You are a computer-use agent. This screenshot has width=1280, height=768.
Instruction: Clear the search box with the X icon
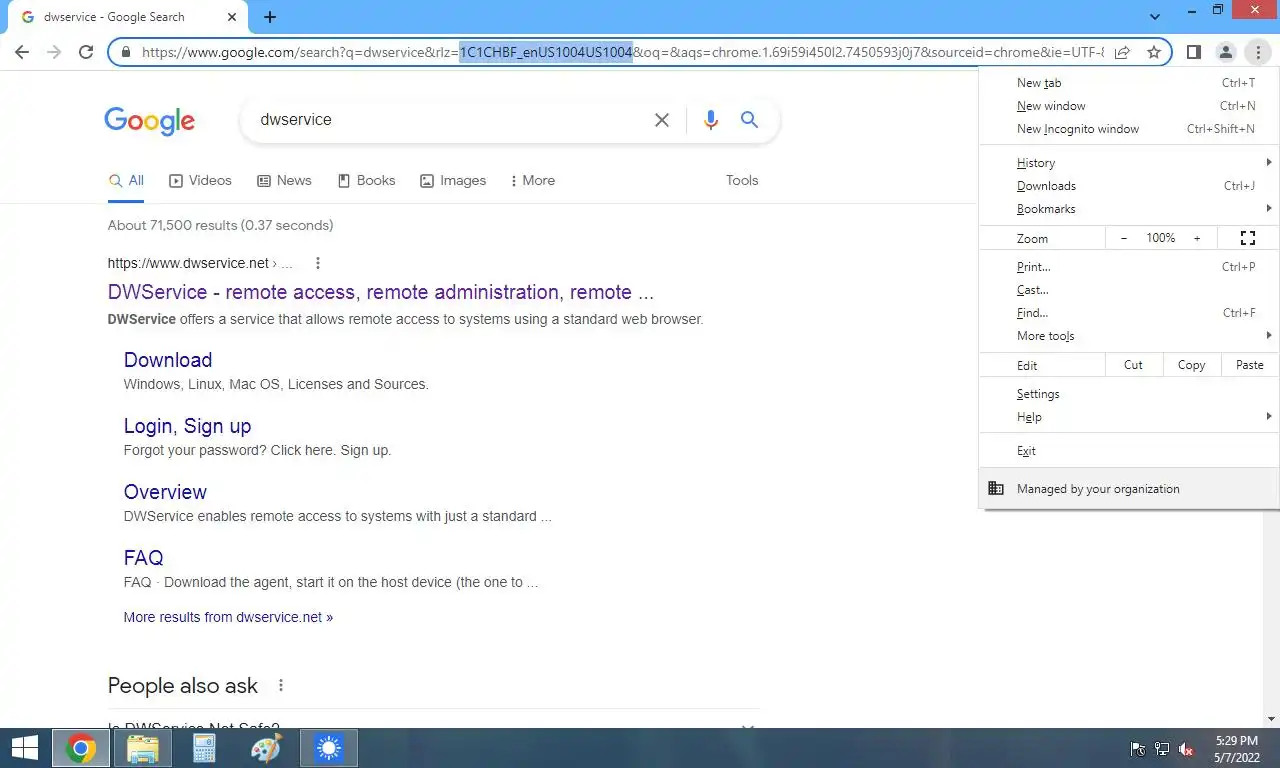[662, 120]
